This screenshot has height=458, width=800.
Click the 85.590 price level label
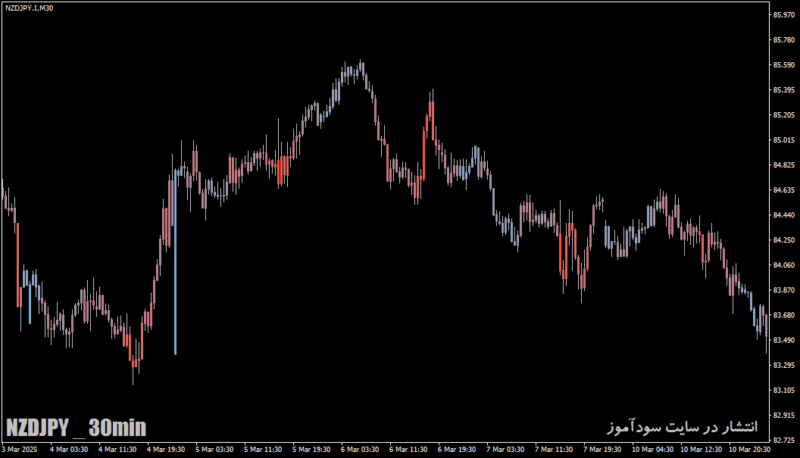(784, 65)
